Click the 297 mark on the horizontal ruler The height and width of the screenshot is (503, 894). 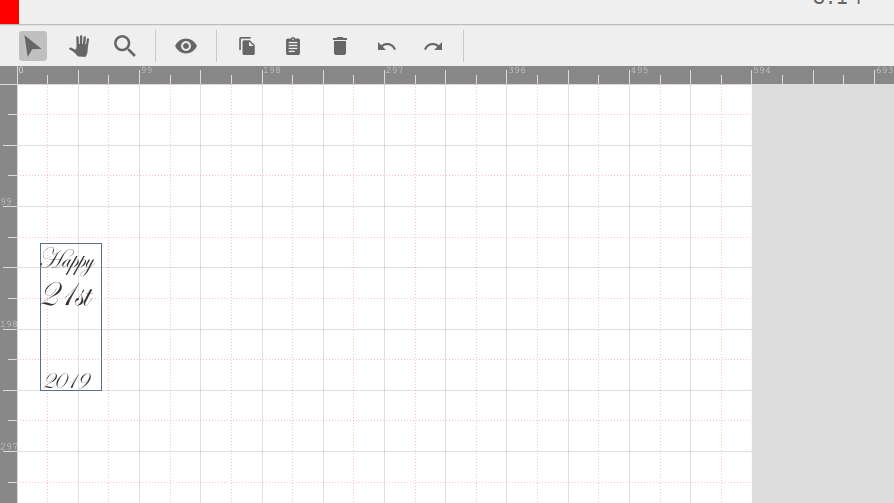pos(393,72)
